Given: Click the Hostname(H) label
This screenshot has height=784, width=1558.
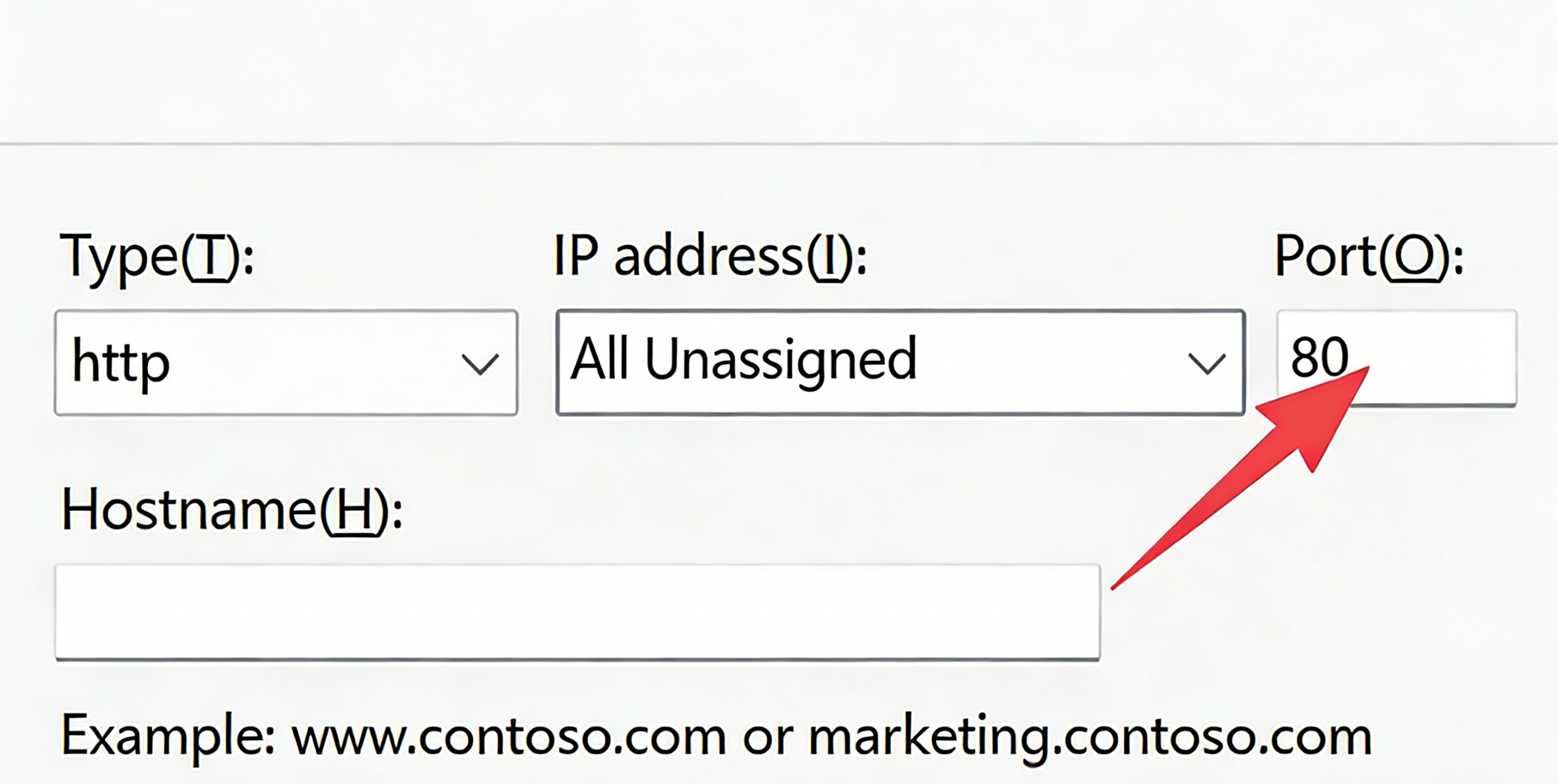Looking at the screenshot, I should point(231,510).
